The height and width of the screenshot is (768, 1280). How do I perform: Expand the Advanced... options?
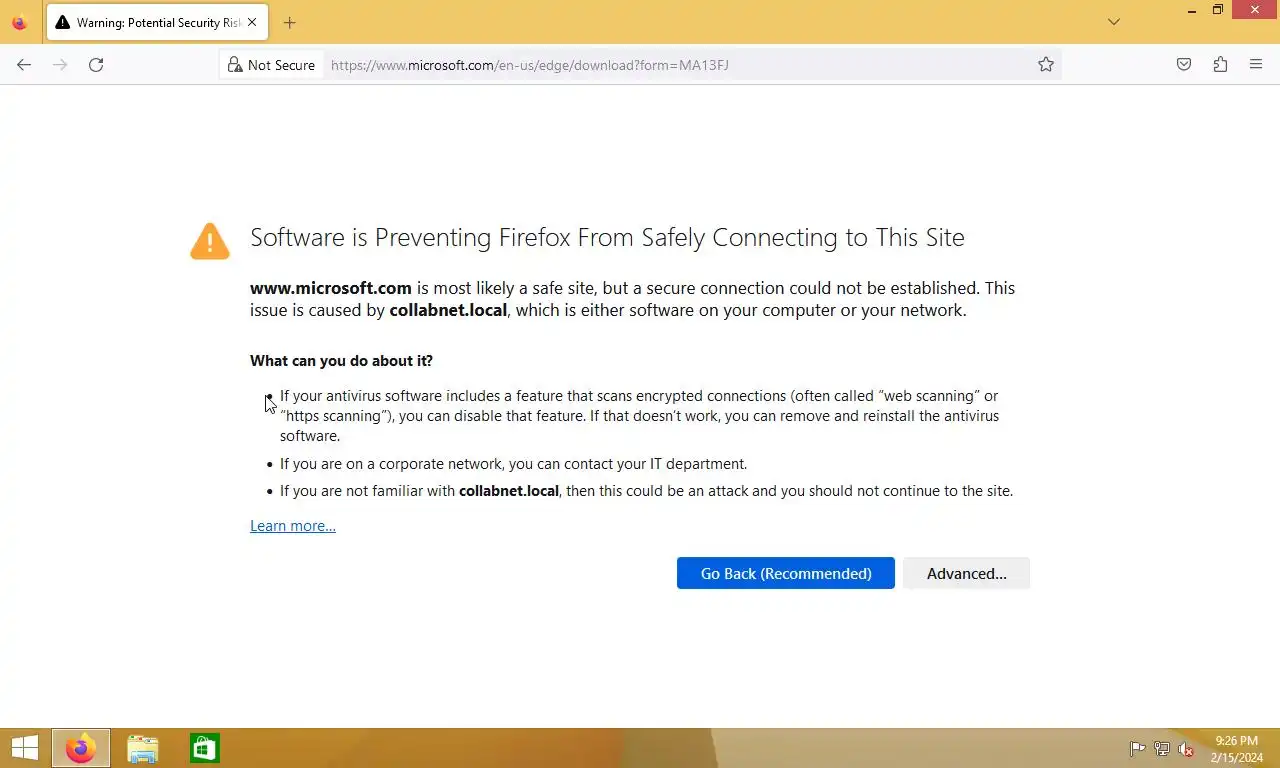tap(966, 573)
